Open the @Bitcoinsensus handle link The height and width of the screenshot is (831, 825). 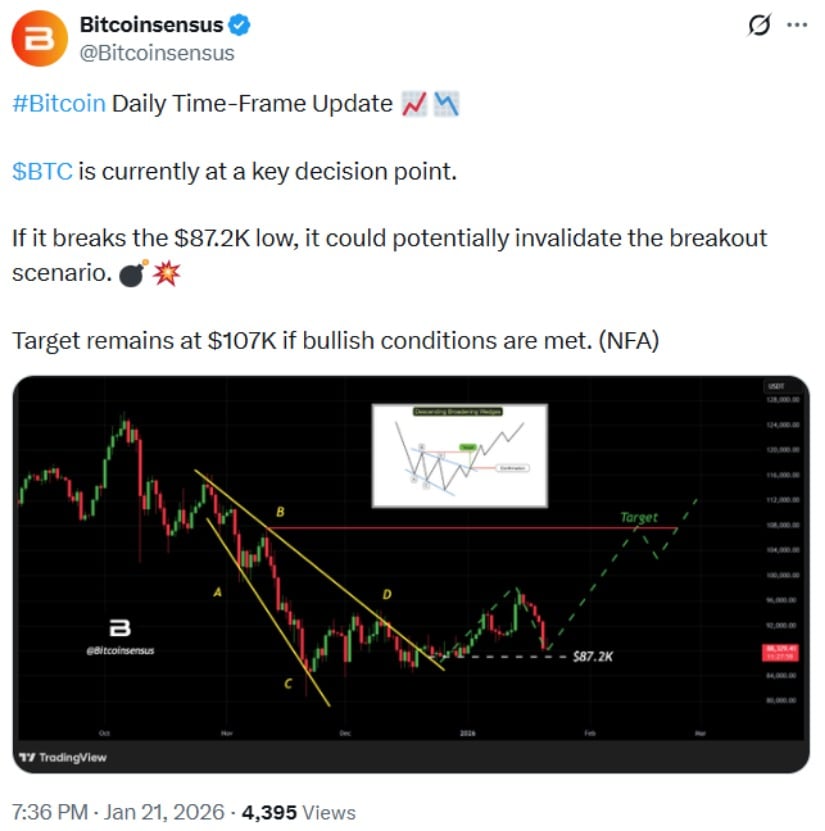[157, 53]
